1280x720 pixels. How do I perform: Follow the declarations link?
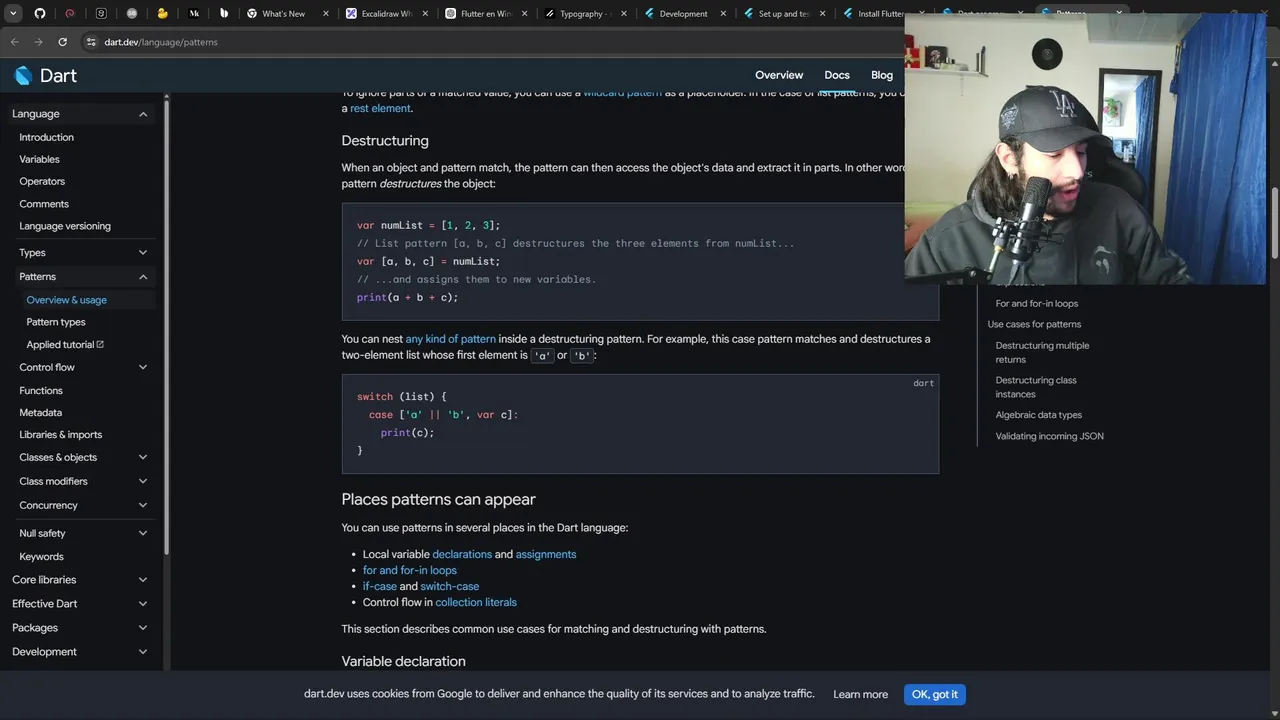[x=462, y=554]
